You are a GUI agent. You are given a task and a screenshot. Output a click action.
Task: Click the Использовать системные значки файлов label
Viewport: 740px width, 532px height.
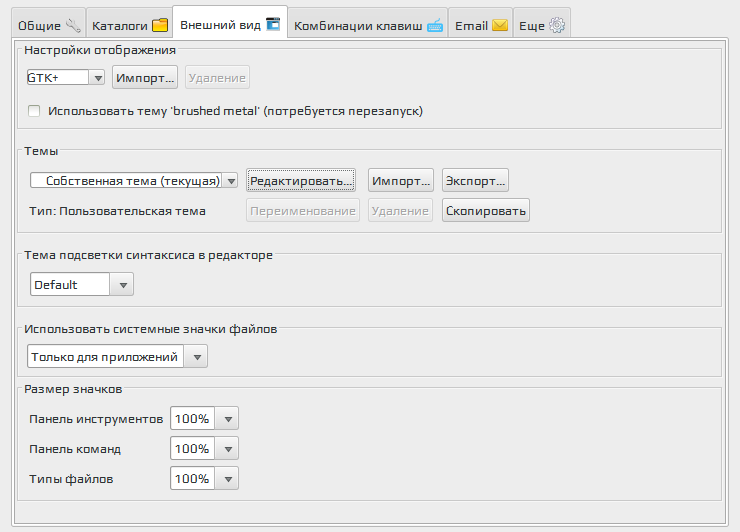pyautogui.click(x=151, y=329)
